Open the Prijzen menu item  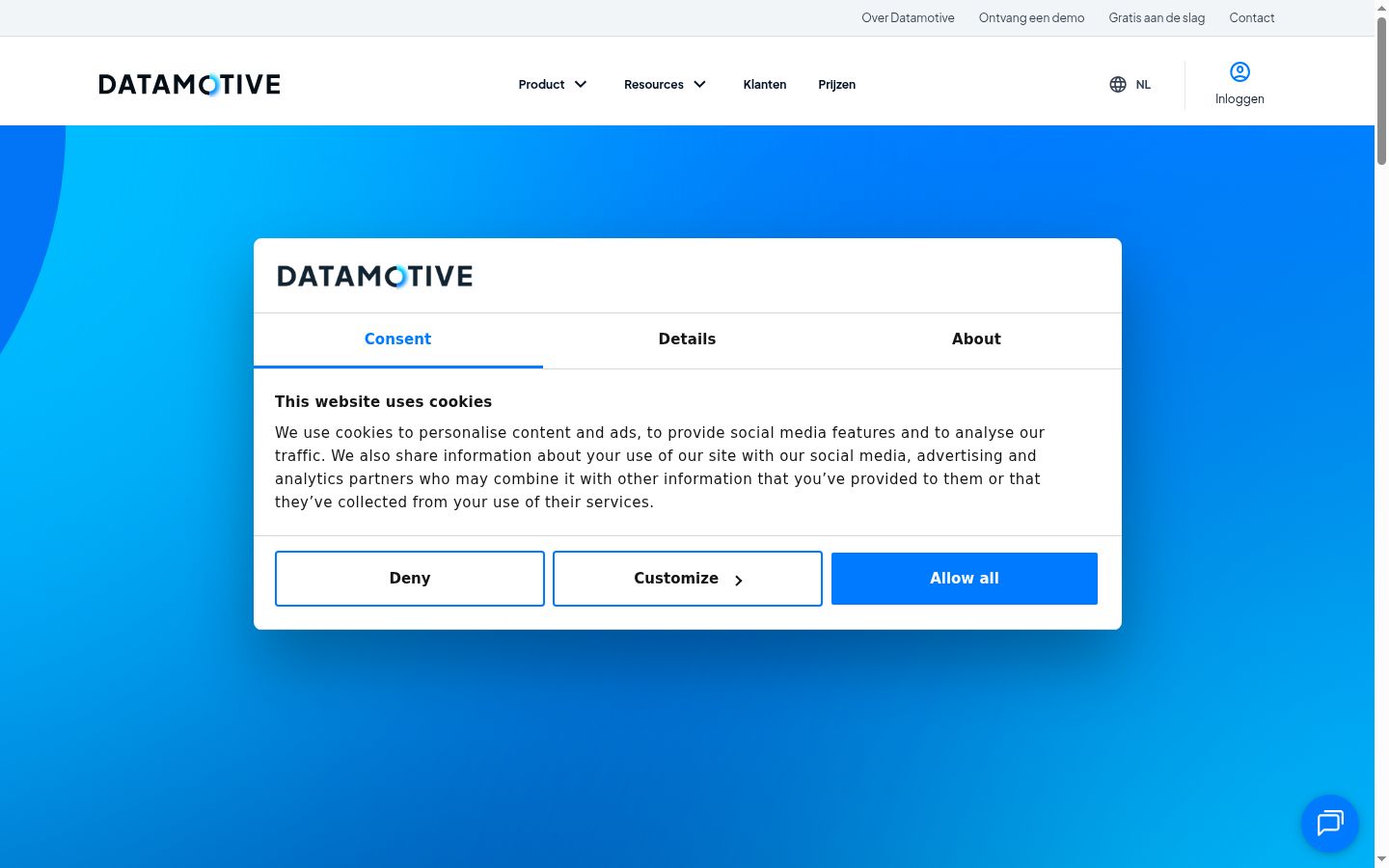click(837, 85)
